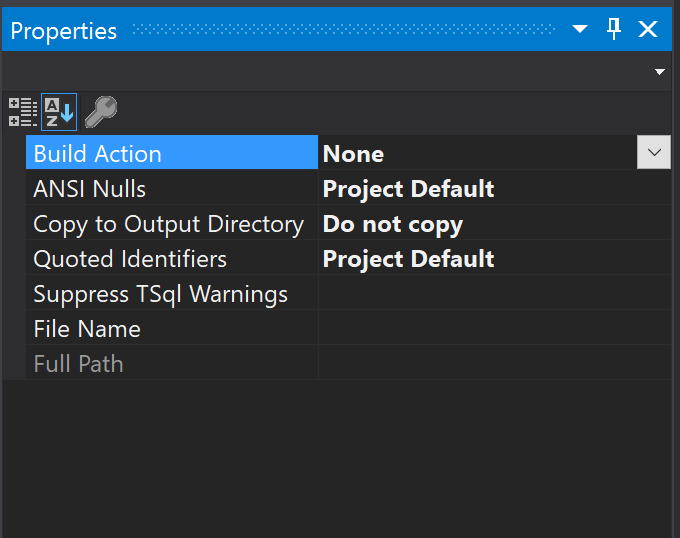Click the File Name value field
Image resolution: width=680 pixels, height=538 pixels.
tap(494, 329)
